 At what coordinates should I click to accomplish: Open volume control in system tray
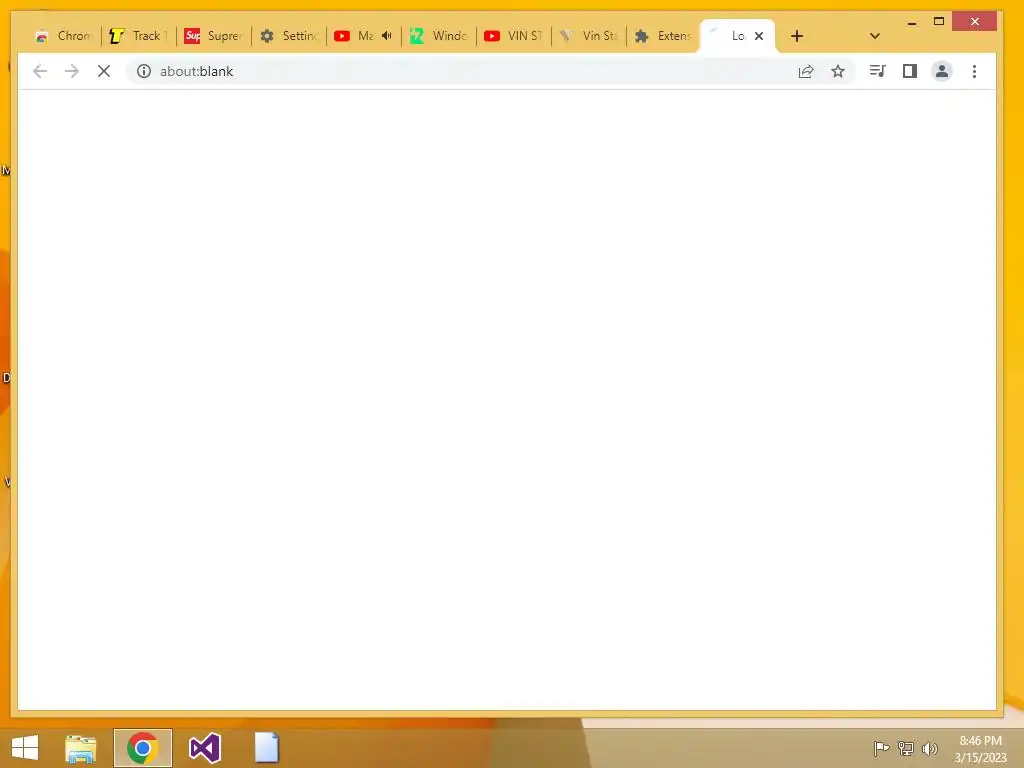[x=929, y=748]
